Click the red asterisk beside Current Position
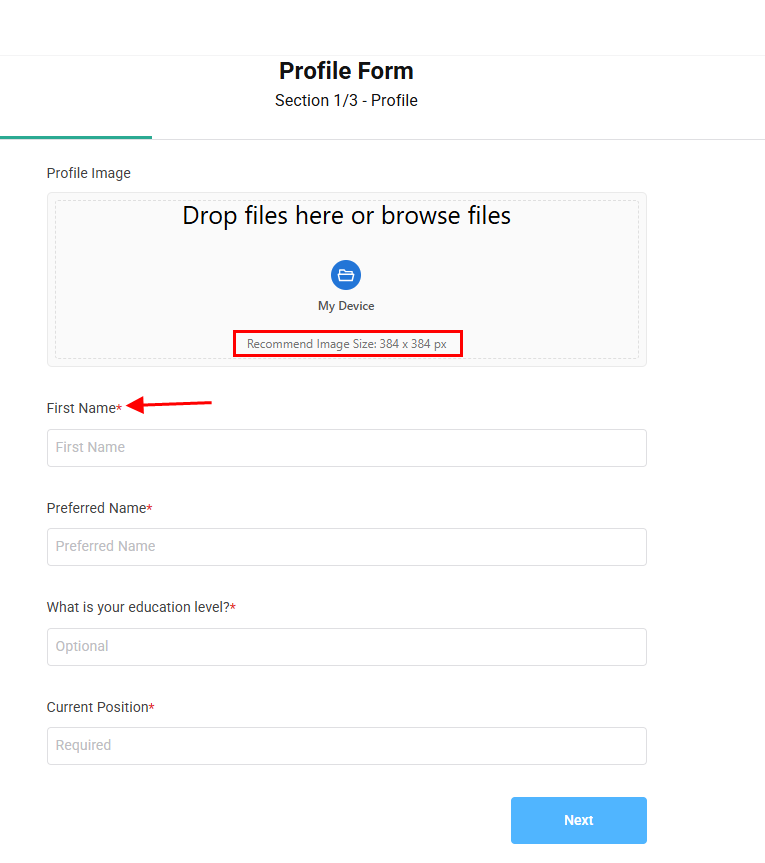The width and height of the screenshot is (765, 863). click(152, 707)
